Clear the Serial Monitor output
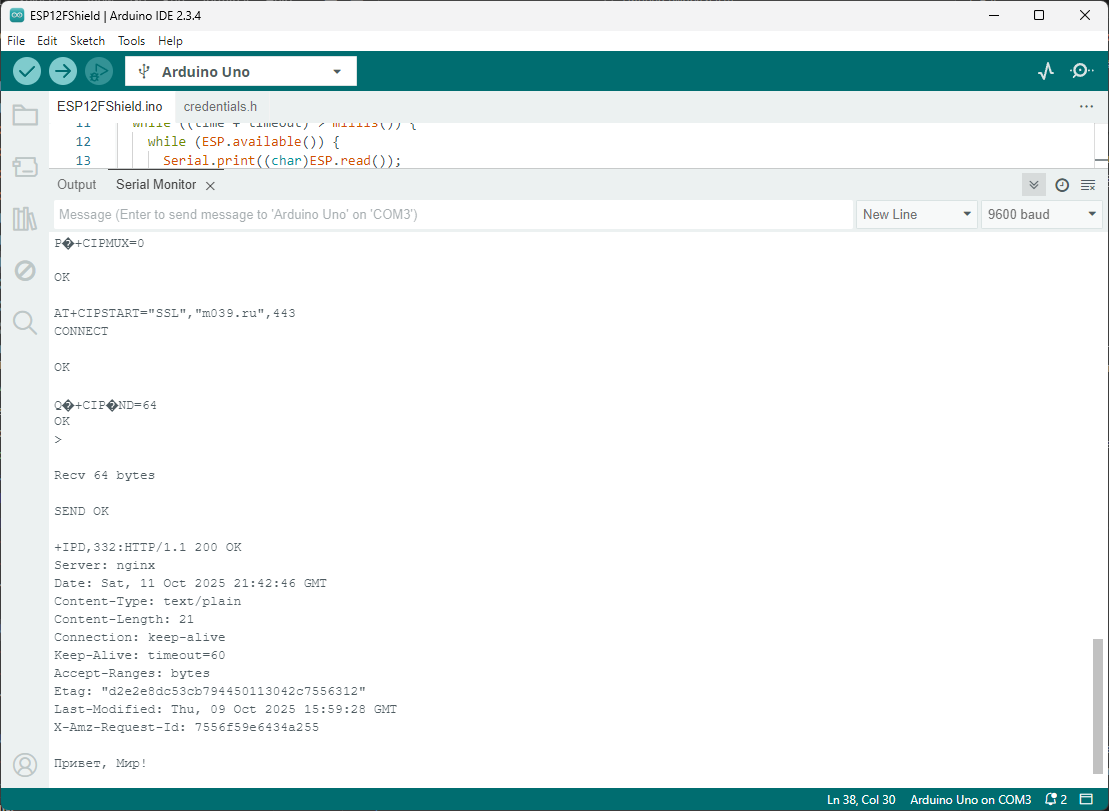 click(1088, 185)
